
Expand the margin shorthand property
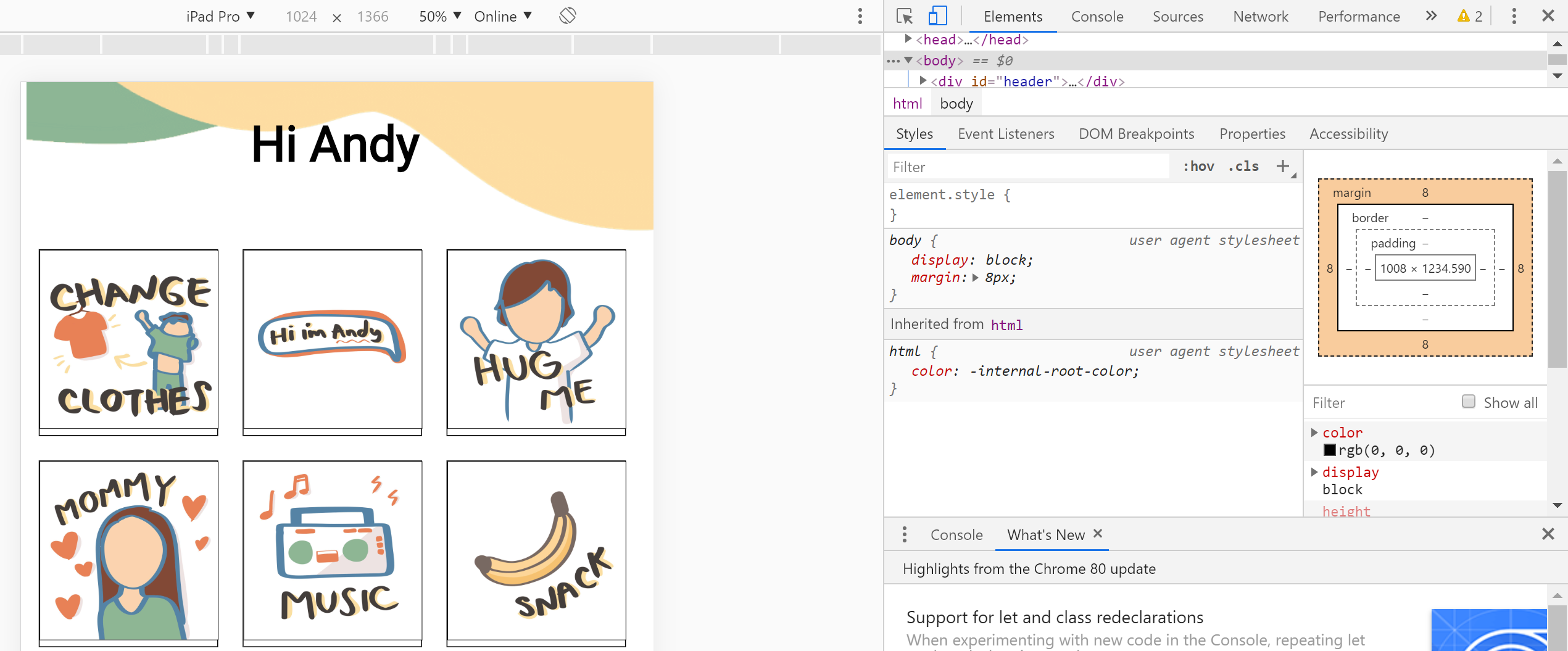975,278
